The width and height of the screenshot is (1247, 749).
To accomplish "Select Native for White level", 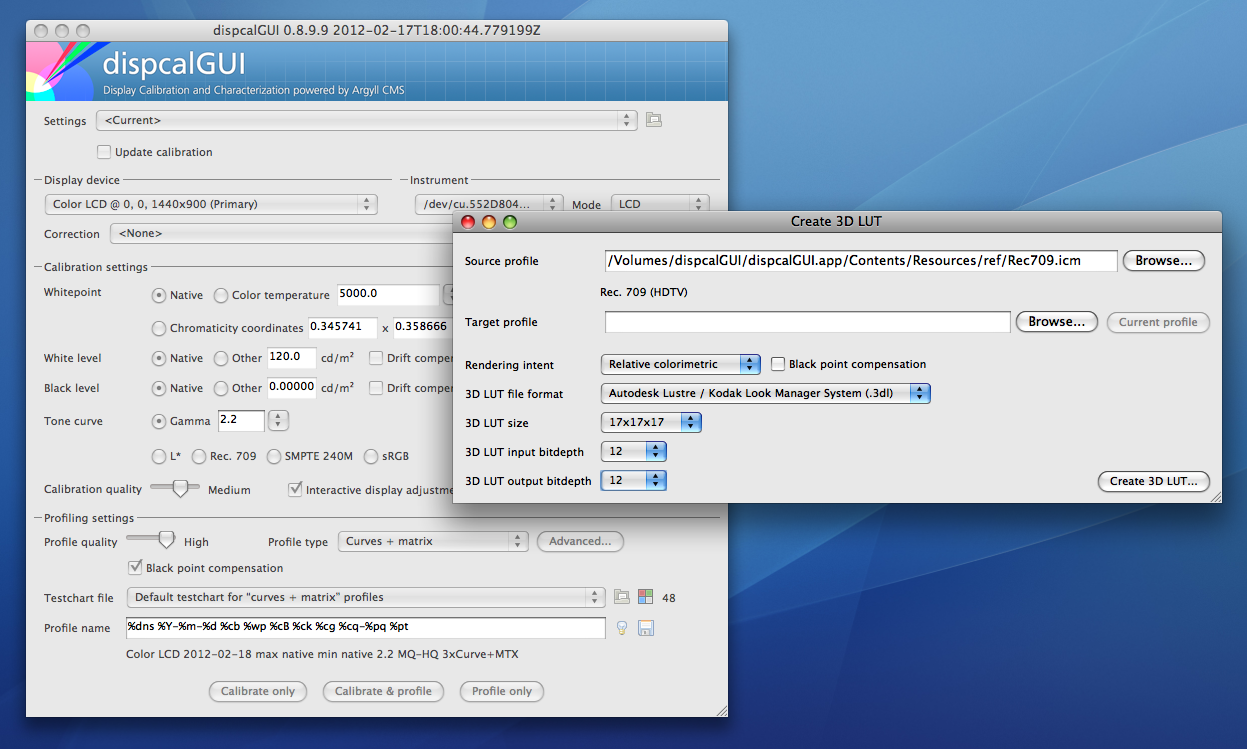I will coord(158,358).
